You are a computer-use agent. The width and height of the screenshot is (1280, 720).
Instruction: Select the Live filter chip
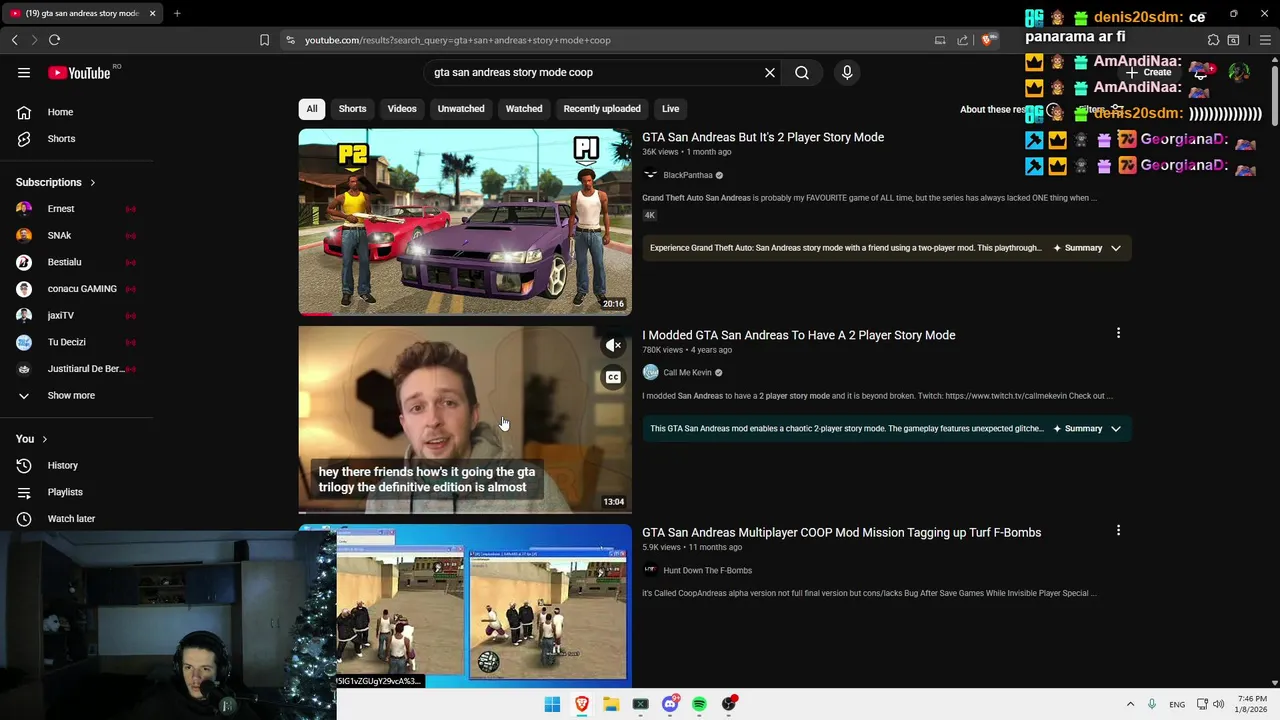point(670,109)
